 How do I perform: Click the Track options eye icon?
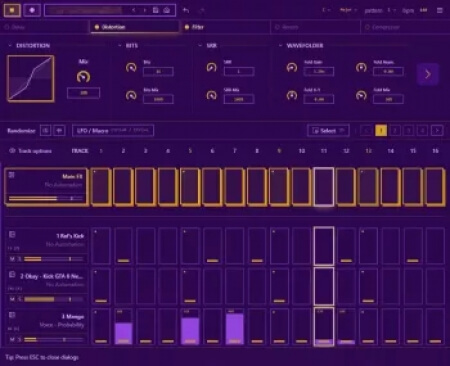point(12,151)
